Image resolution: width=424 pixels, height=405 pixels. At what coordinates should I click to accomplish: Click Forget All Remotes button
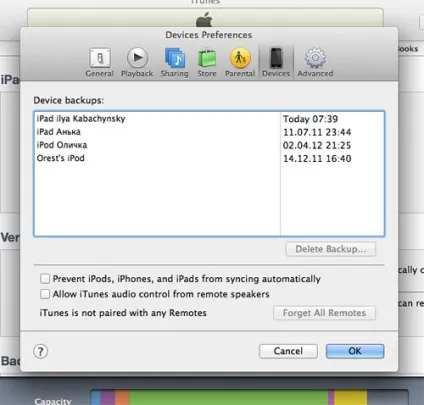324,313
